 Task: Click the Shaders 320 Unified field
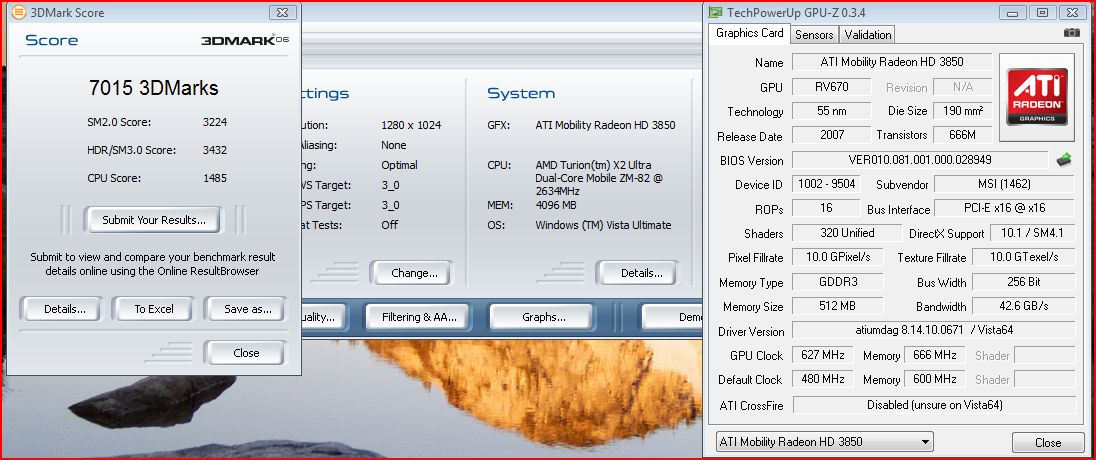pyautogui.click(x=846, y=233)
